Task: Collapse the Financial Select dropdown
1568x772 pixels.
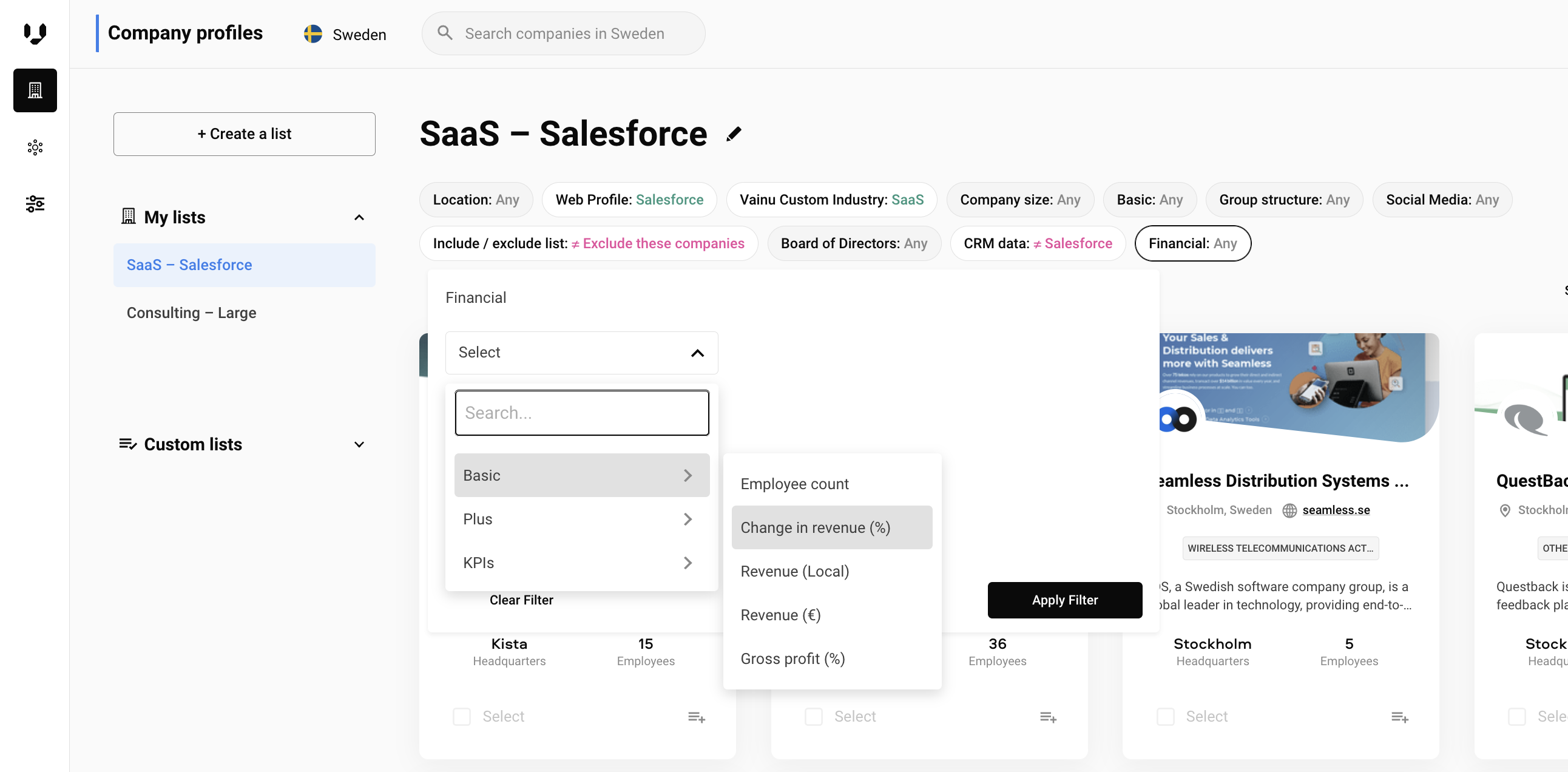Action: [x=697, y=353]
